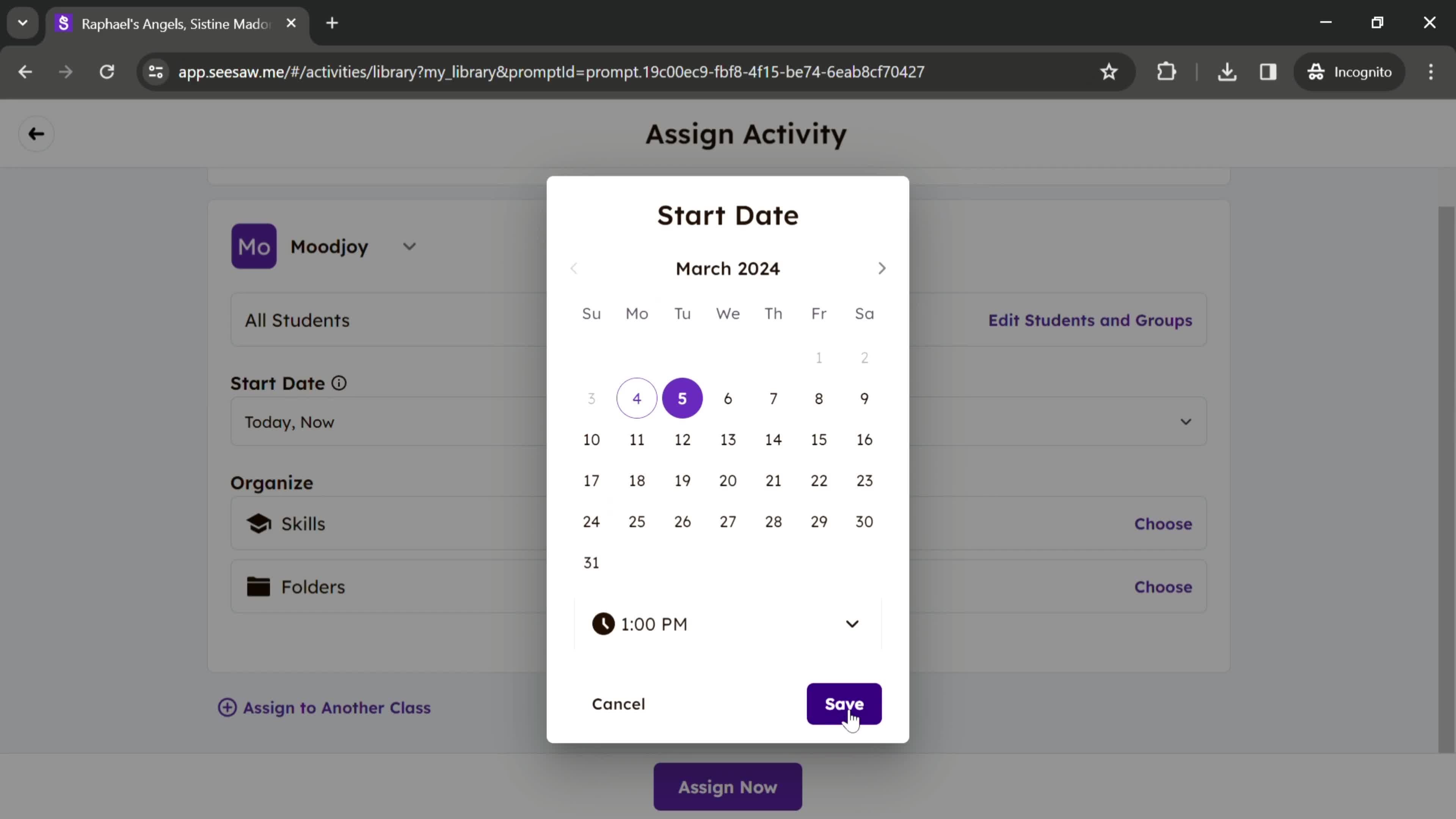This screenshot has height=819, width=1456.
Task: Navigate to next month using right chevron
Action: click(882, 268)
